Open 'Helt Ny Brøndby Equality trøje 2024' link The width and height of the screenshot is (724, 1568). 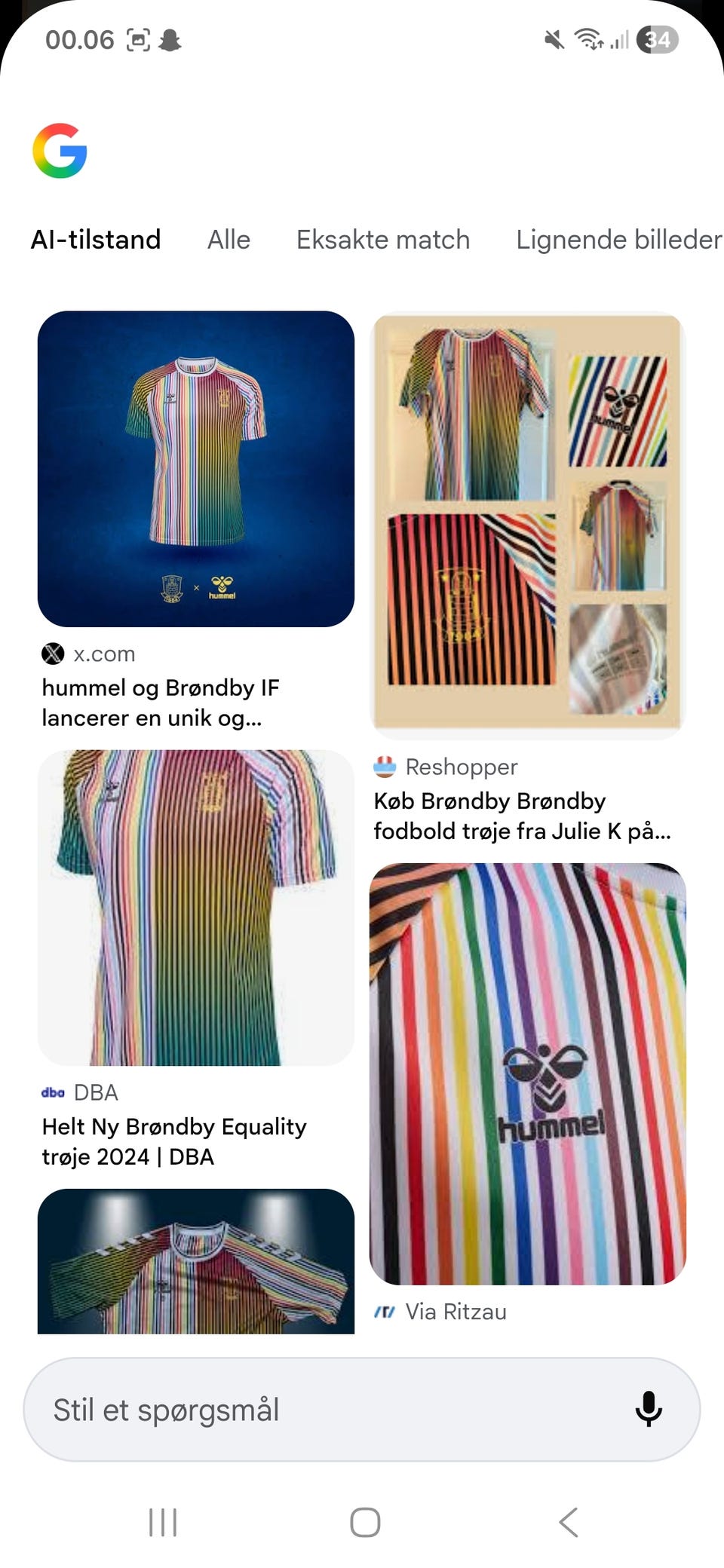click(174, 1141)
